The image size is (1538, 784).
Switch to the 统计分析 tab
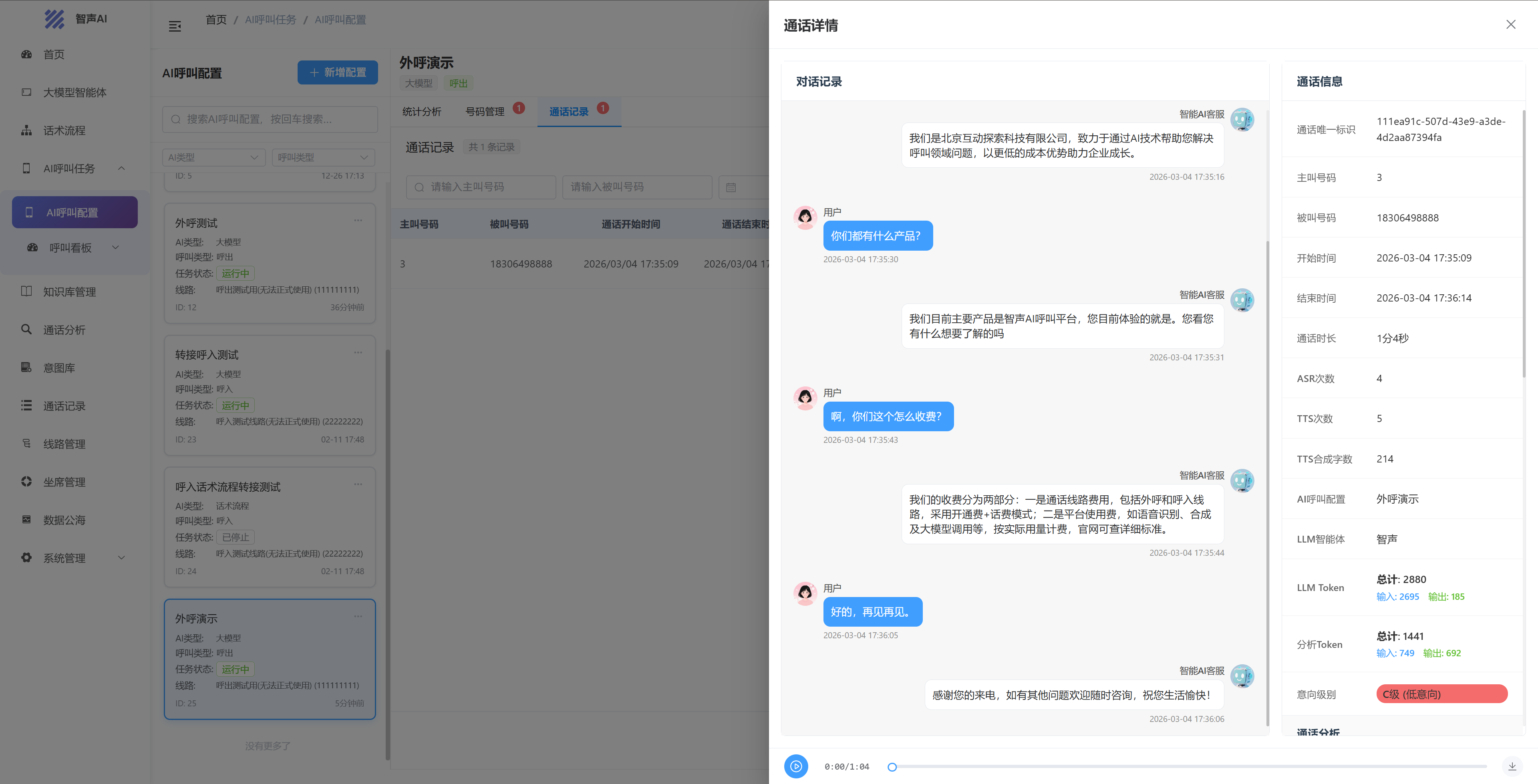pos(421,112)
